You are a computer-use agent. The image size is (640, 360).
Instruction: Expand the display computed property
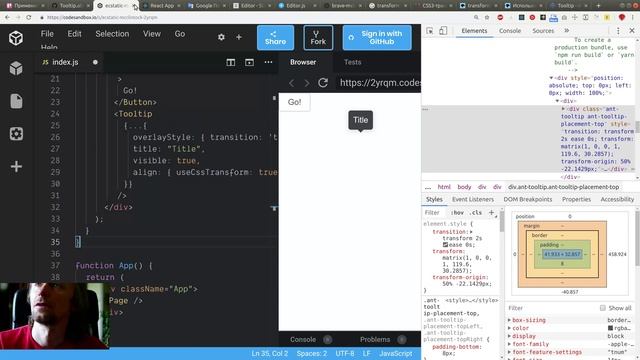[x=509, y=336]
